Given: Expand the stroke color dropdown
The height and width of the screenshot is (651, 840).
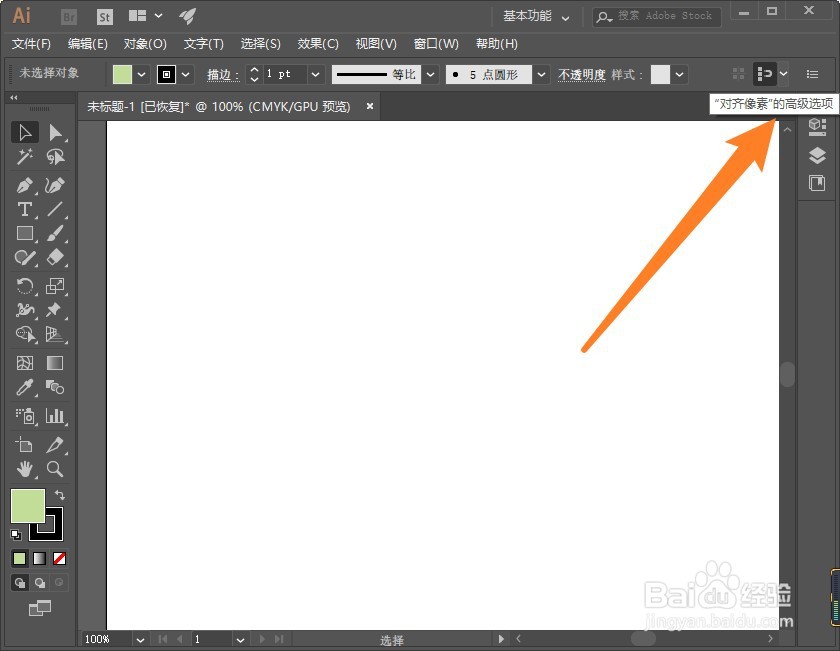Looking at the screenshot, I should tap(185, 74).
